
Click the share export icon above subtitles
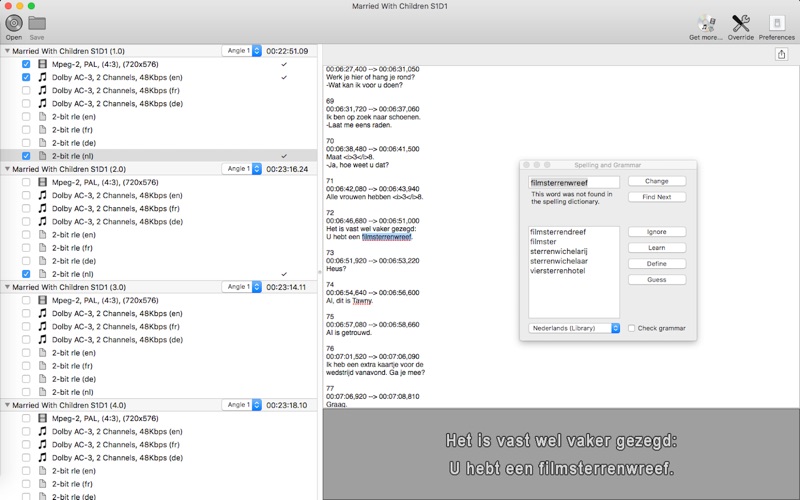tap(781, 54)
